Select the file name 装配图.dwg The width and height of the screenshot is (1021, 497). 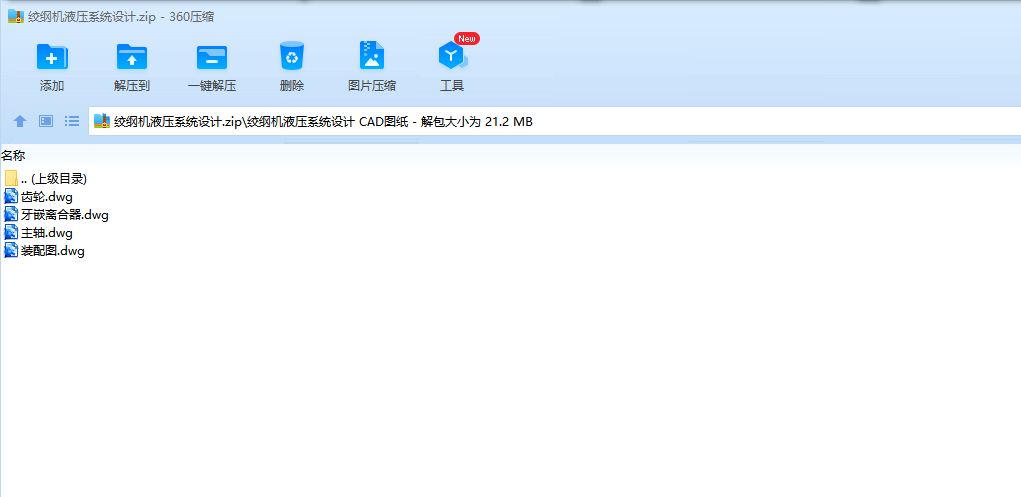[x=53, y=251]
